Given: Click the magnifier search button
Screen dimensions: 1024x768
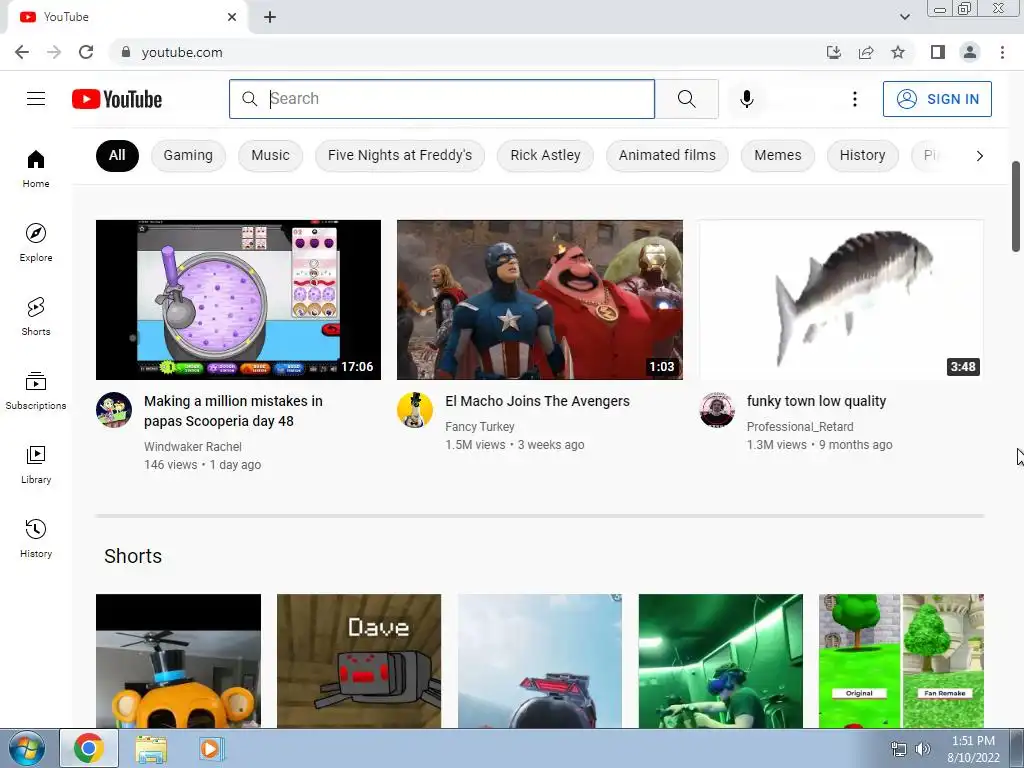Looking at the screenshot, I should (686, 99).
